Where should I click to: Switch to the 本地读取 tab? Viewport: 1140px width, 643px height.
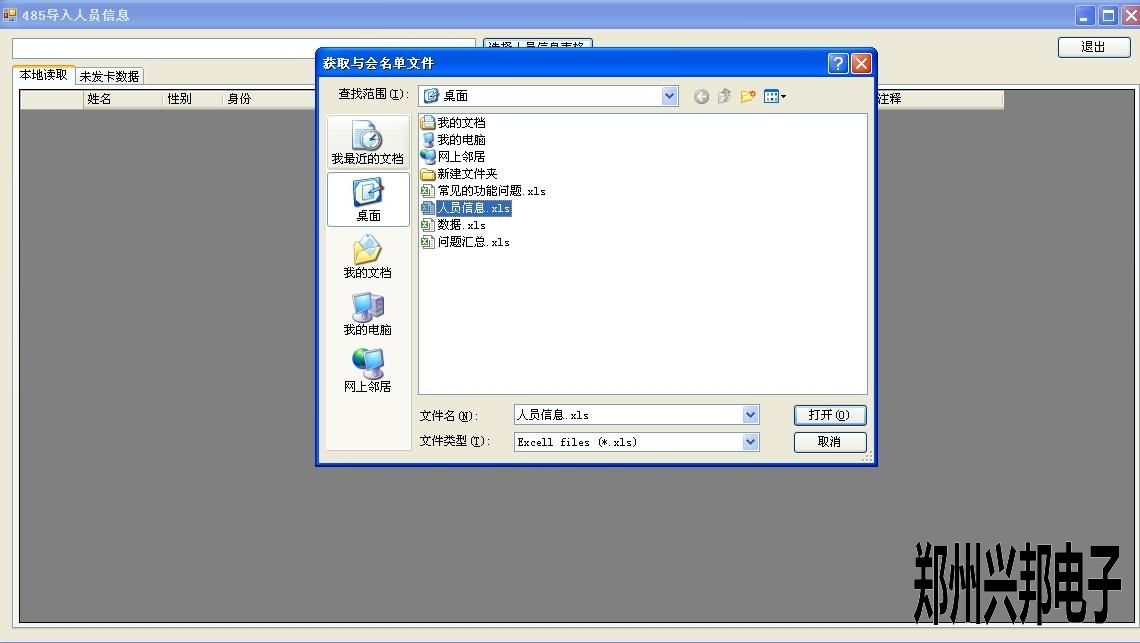coord(44,75)
